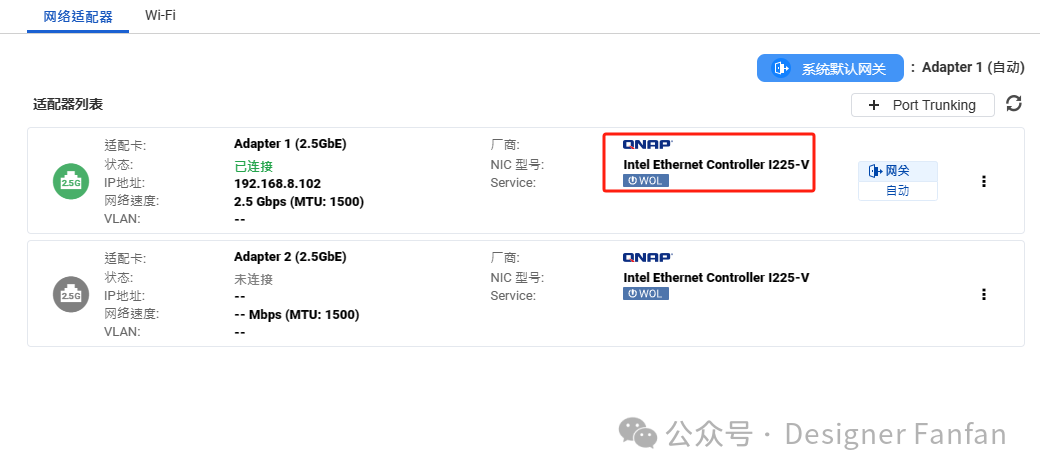The height and width of the screenshot is (476, 1040).
Task: Open the three-dot menu for Adapter 1
Action: pyautogui.click(x=984, y=181)
